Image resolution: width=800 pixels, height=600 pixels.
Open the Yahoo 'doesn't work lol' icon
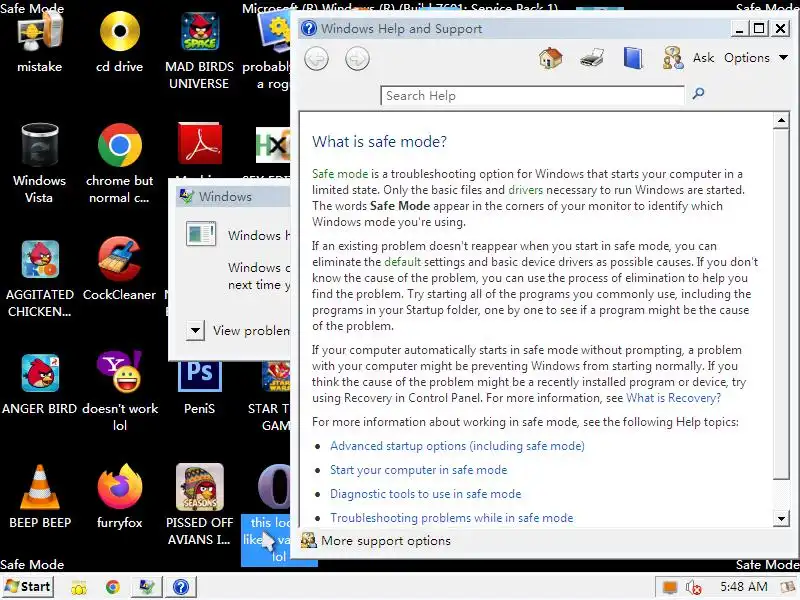click(x=119, y=371)
